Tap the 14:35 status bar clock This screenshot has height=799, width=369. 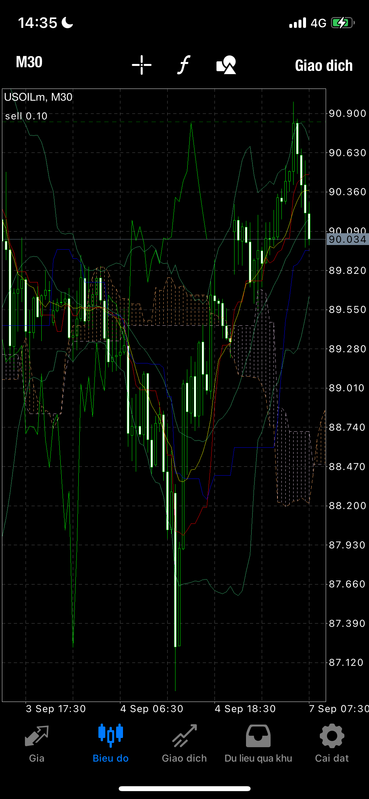tap(38, 22)
